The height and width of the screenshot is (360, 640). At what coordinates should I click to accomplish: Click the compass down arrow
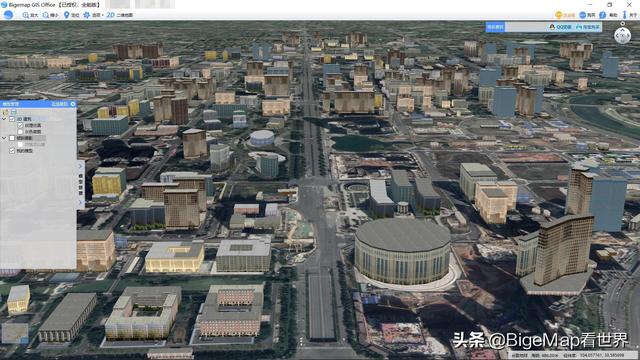point(622,41)
